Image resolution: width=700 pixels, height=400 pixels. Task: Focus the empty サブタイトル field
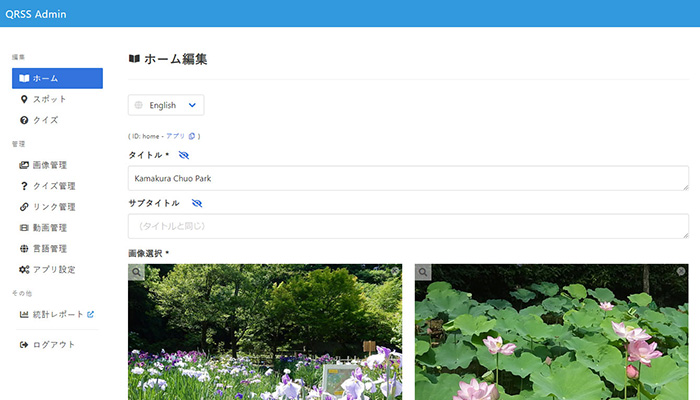click(x=408, y=226)
